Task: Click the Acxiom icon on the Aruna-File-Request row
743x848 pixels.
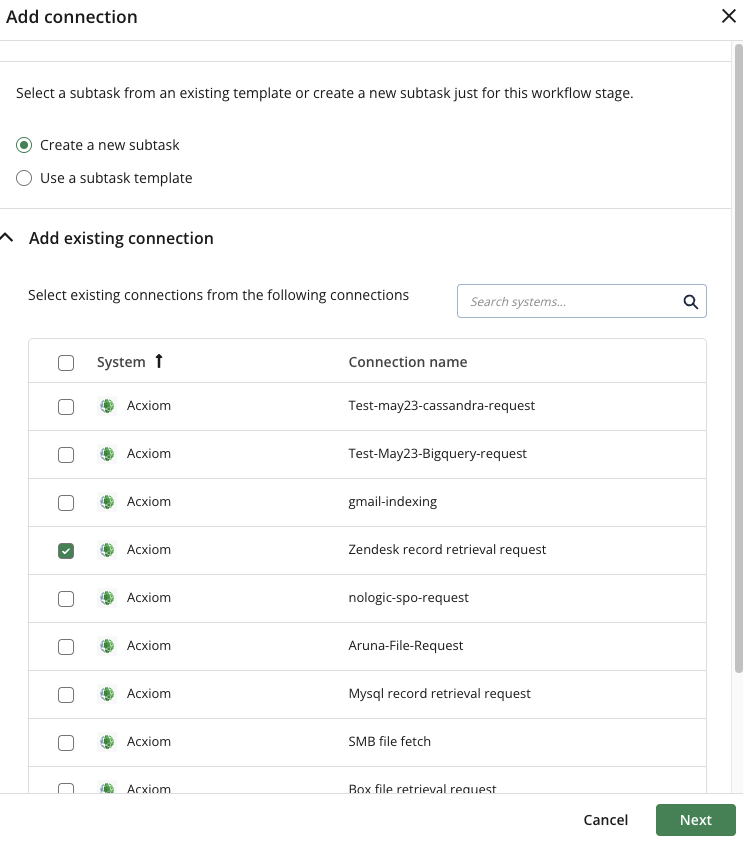Action: (106, 645)
